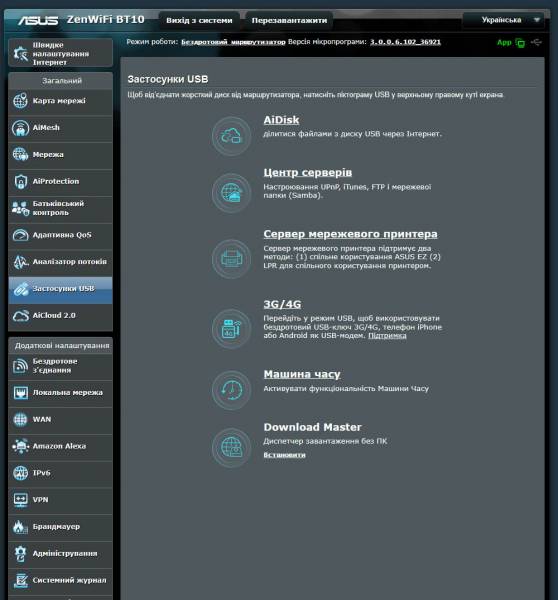558x600 pixels.
Task: Open Сервер мережевого принтера link
Action: (350, 234)
